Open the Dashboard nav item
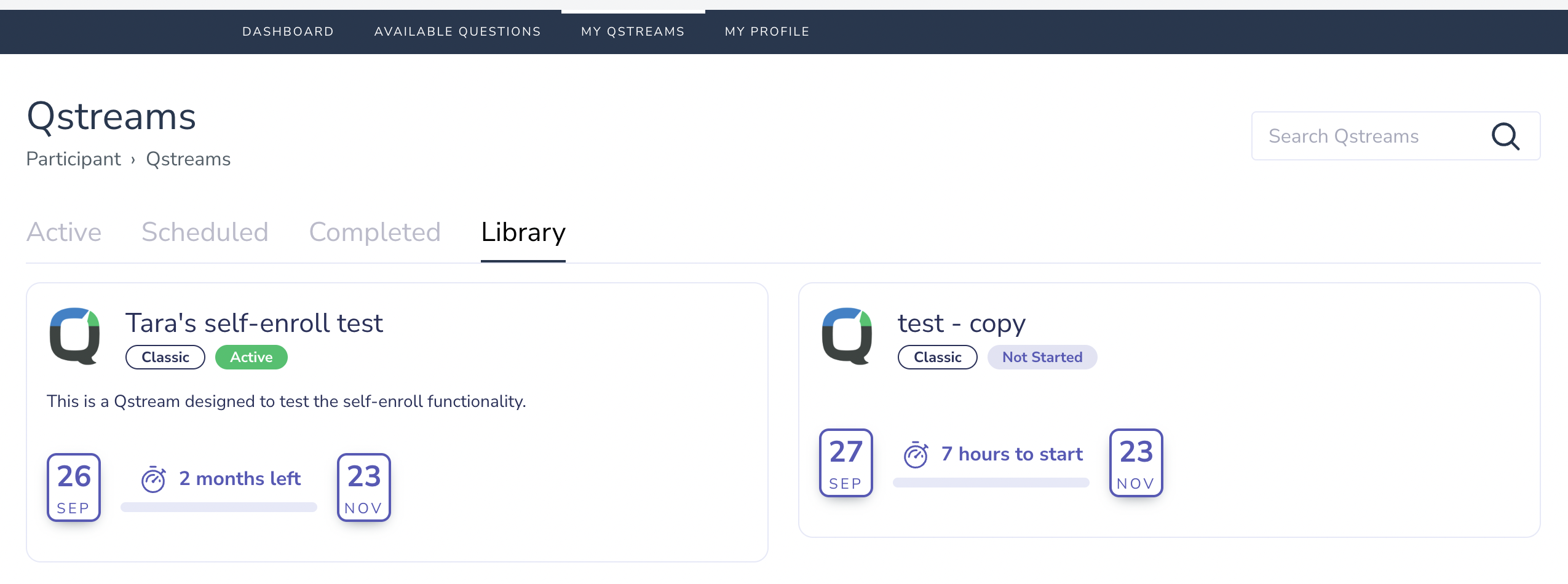This screenshot has height=584, width=1568. tap(288, 31)
